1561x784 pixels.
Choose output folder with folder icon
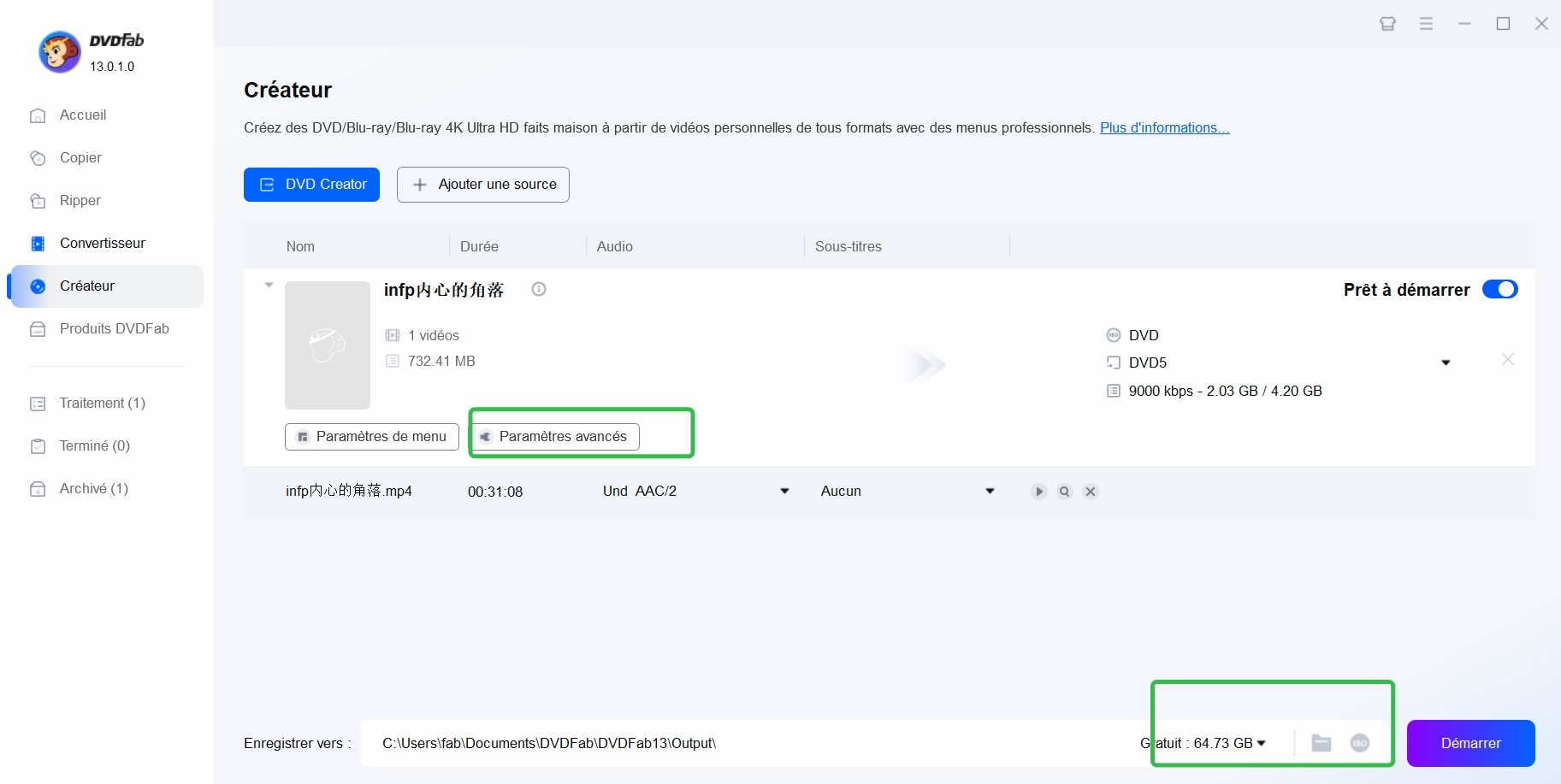click(x=1322, y=744)
